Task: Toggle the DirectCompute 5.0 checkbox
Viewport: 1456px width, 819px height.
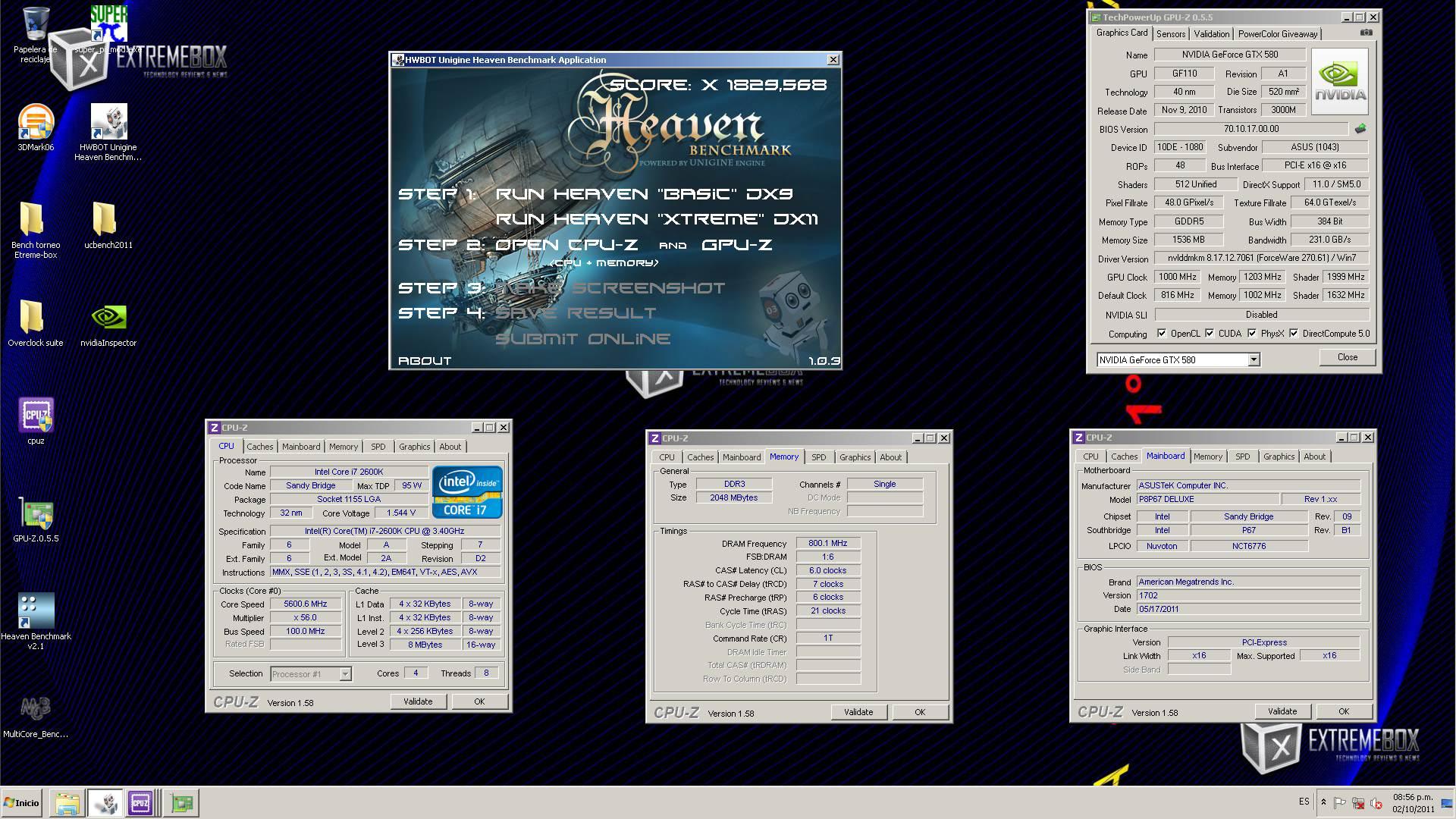Action: pos(1294,334)
